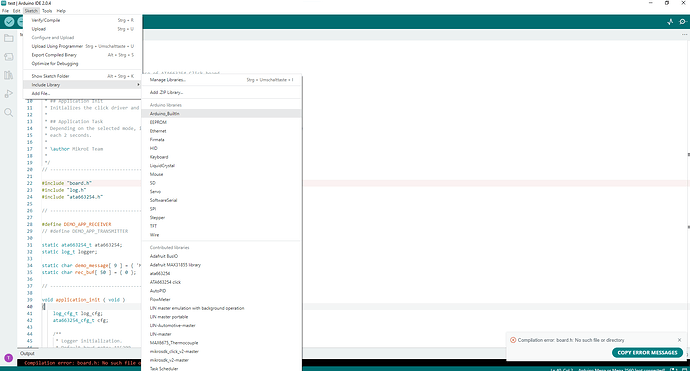Include the AutoPID library

point(222,291)
